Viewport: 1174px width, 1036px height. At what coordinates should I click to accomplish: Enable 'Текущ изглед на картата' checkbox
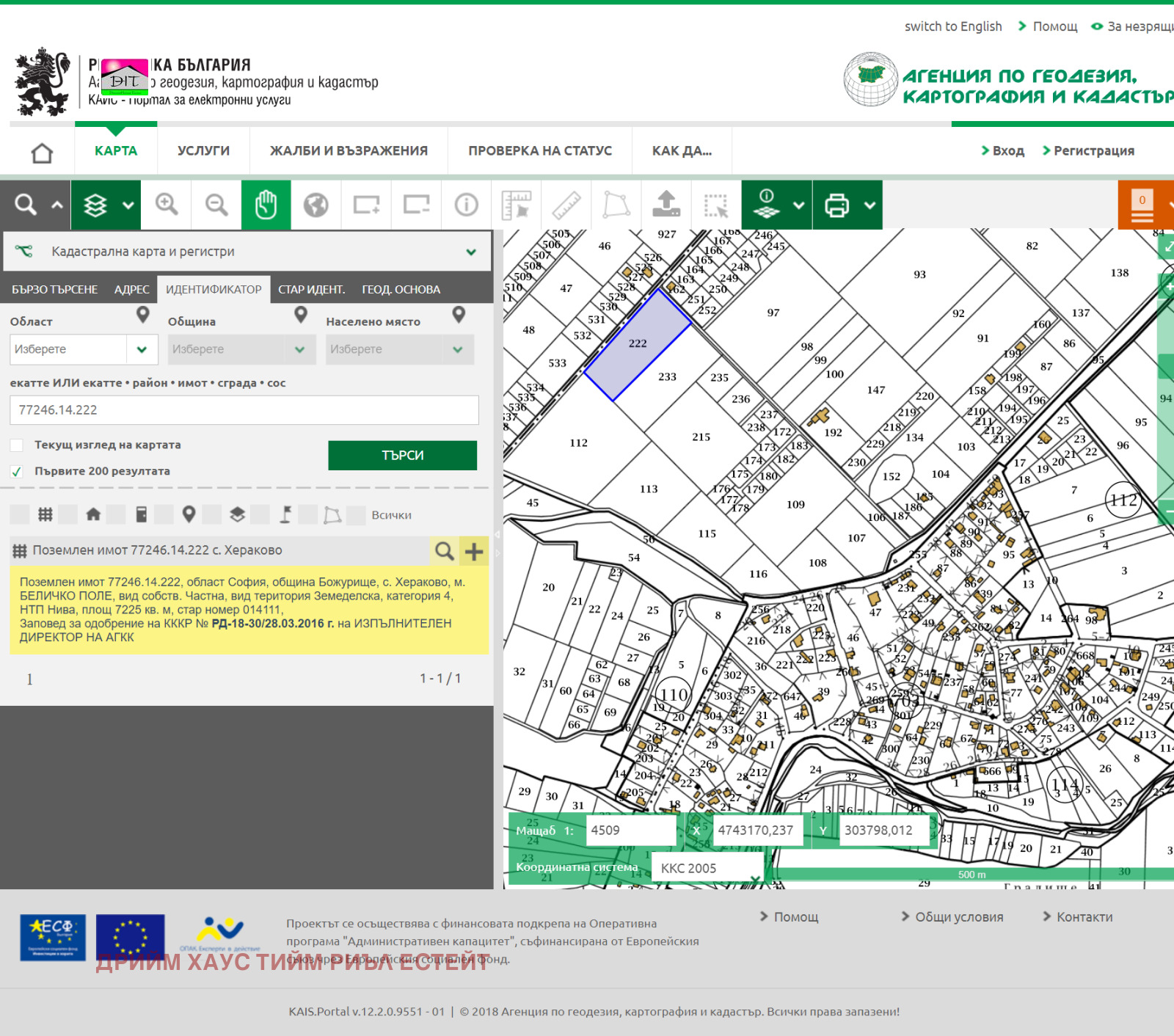pos(17,445)
